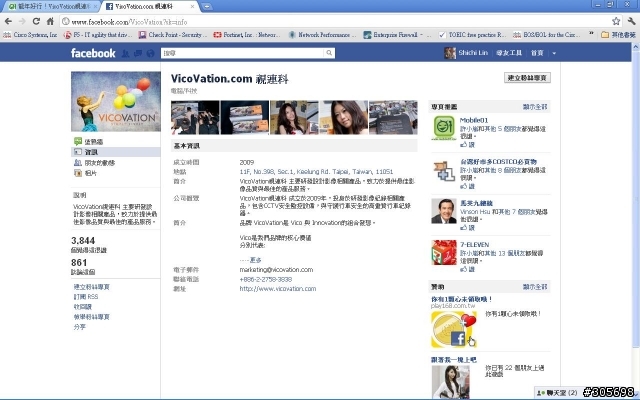Open Mobile01 page name link

click(x=474, y=120)
